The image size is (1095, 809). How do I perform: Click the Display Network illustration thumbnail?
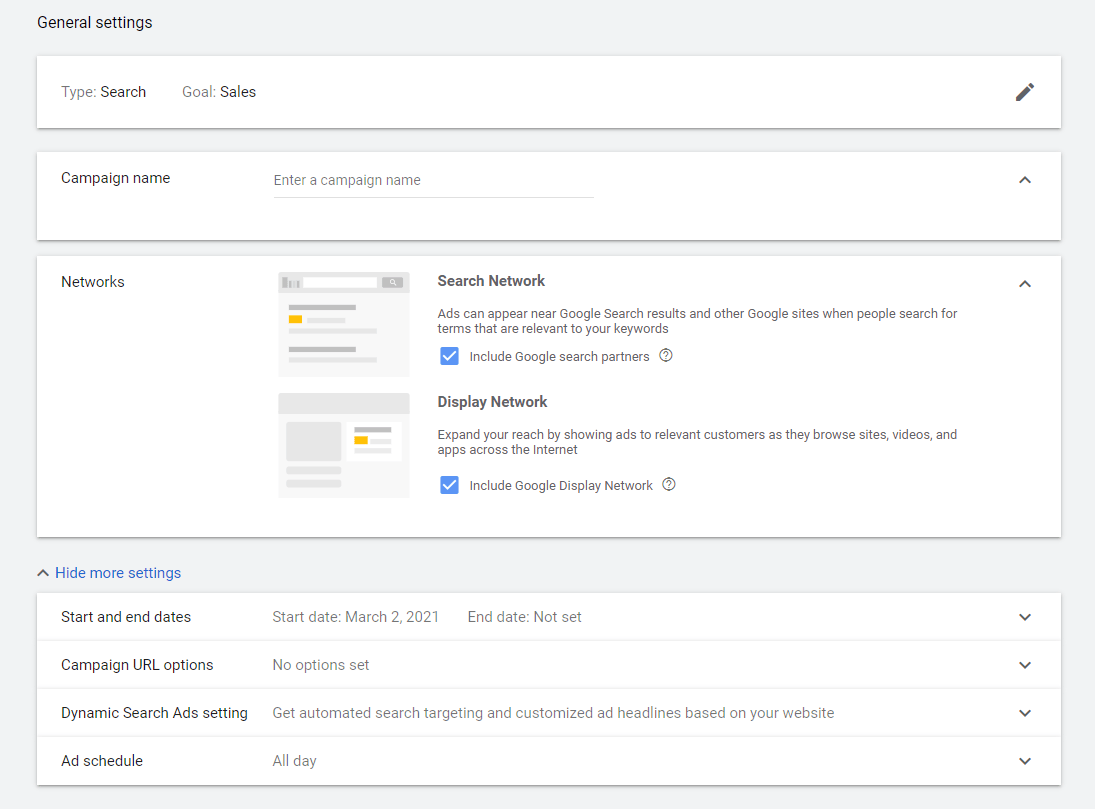coord(344,445)
